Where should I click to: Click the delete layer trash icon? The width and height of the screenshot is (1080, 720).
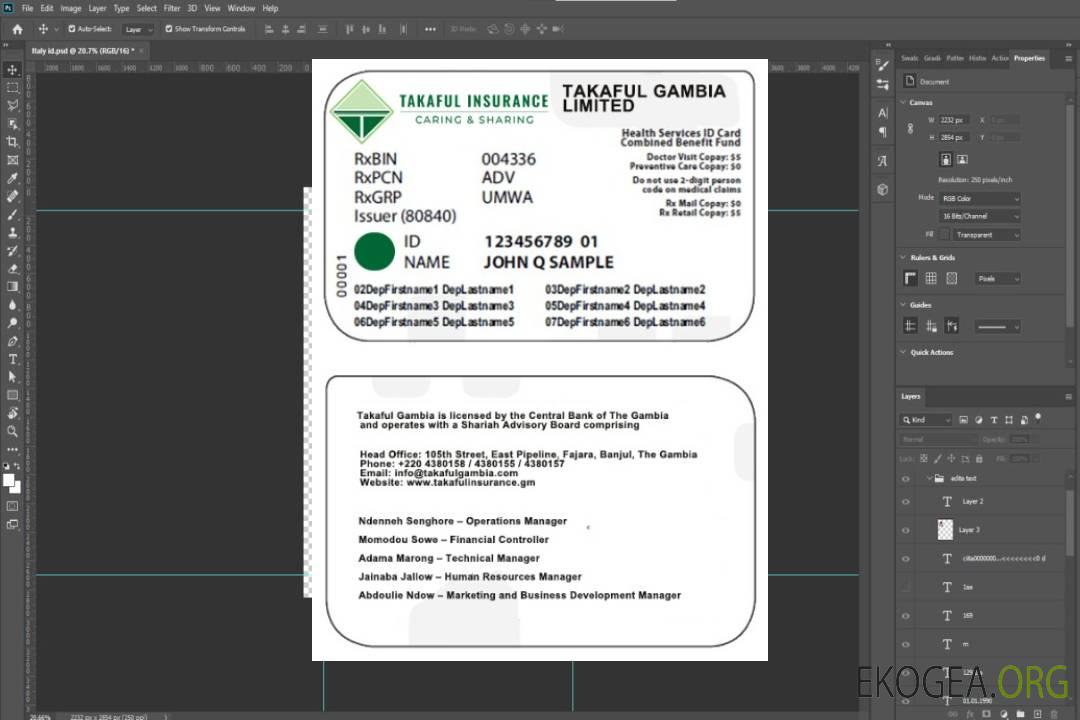click(x=1054, y=714)
